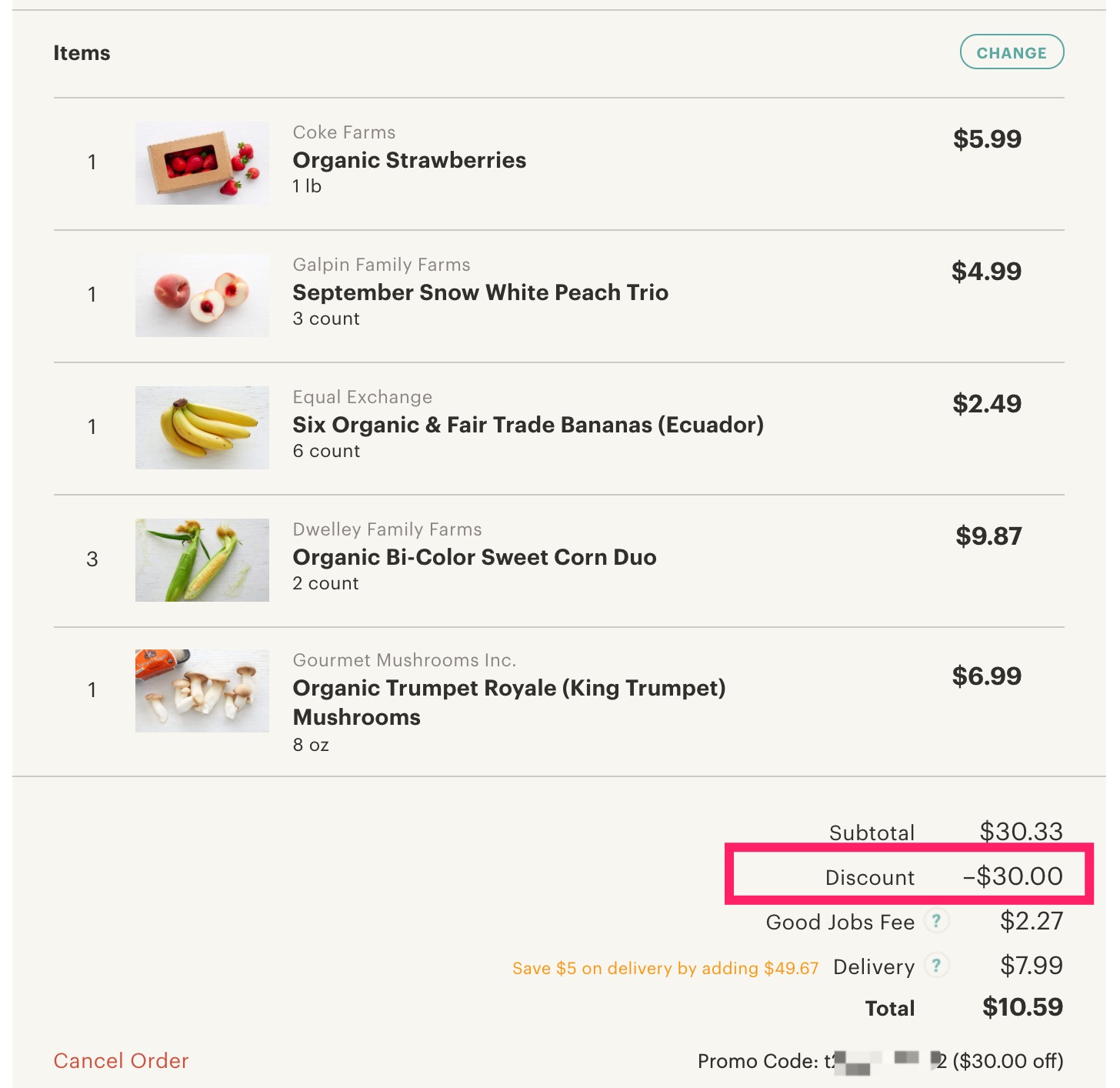Open the Good Jobs Fee help icon
The width and height of the screenshot is (1120, 1088).
tap(935, 920)
